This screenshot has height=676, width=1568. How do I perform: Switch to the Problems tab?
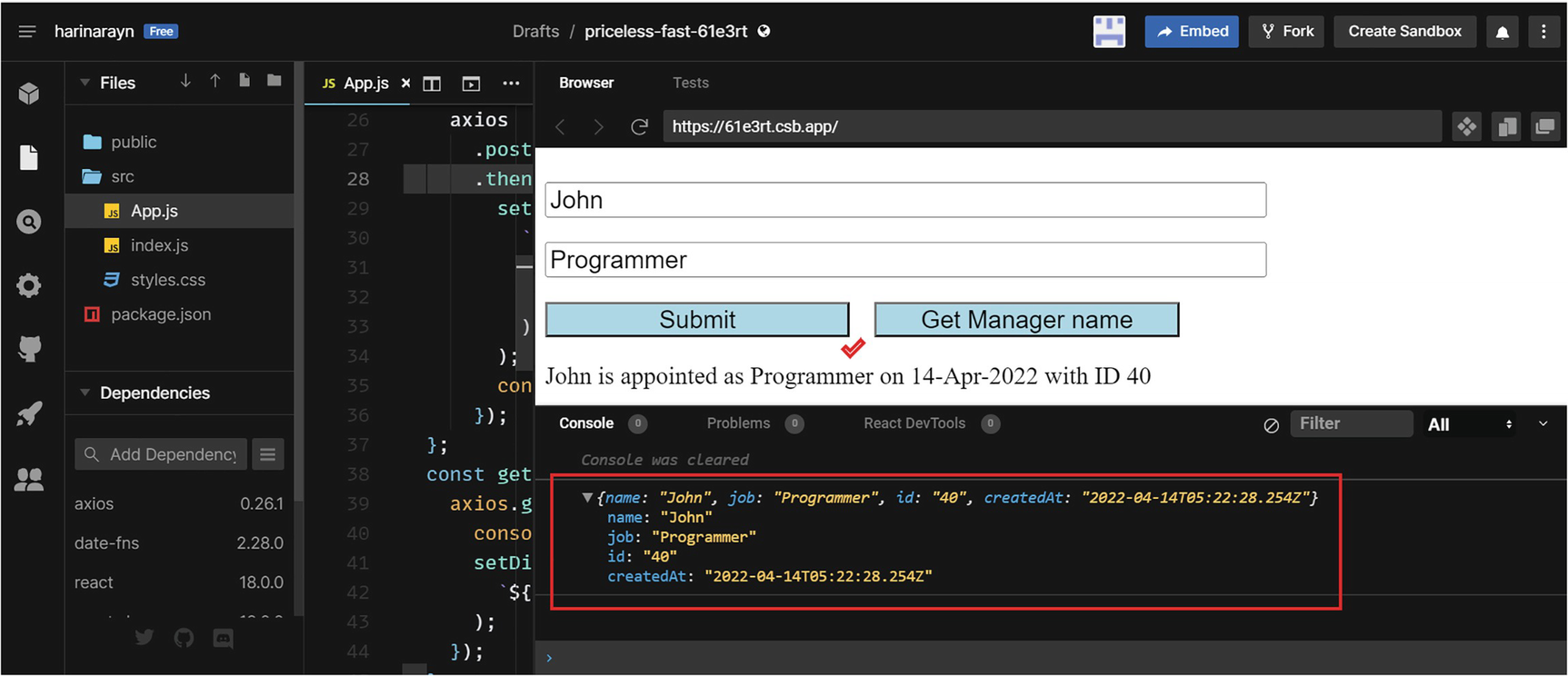738,423
